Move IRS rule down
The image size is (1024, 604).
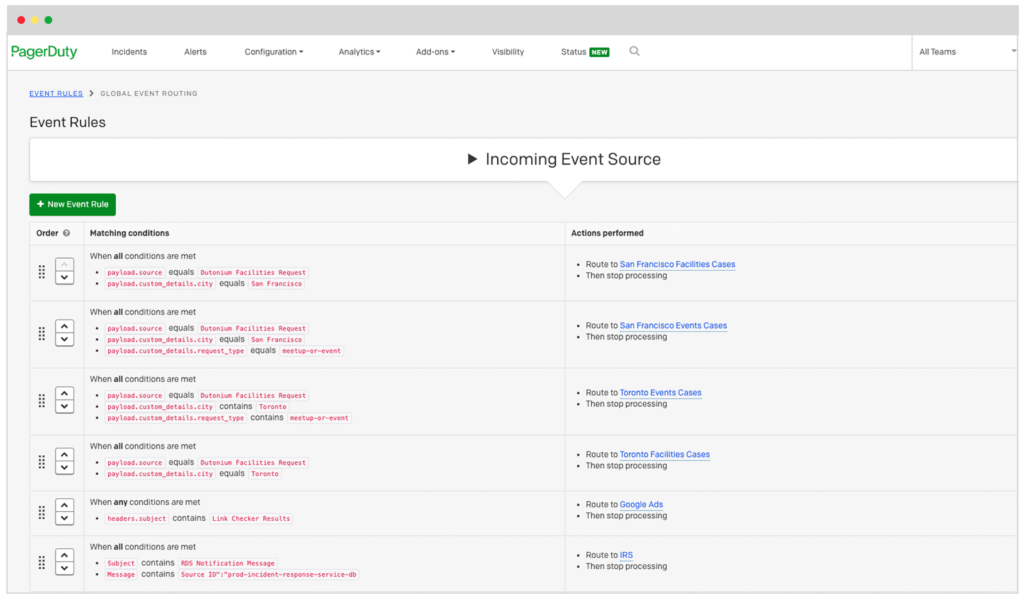click(64, 568)
